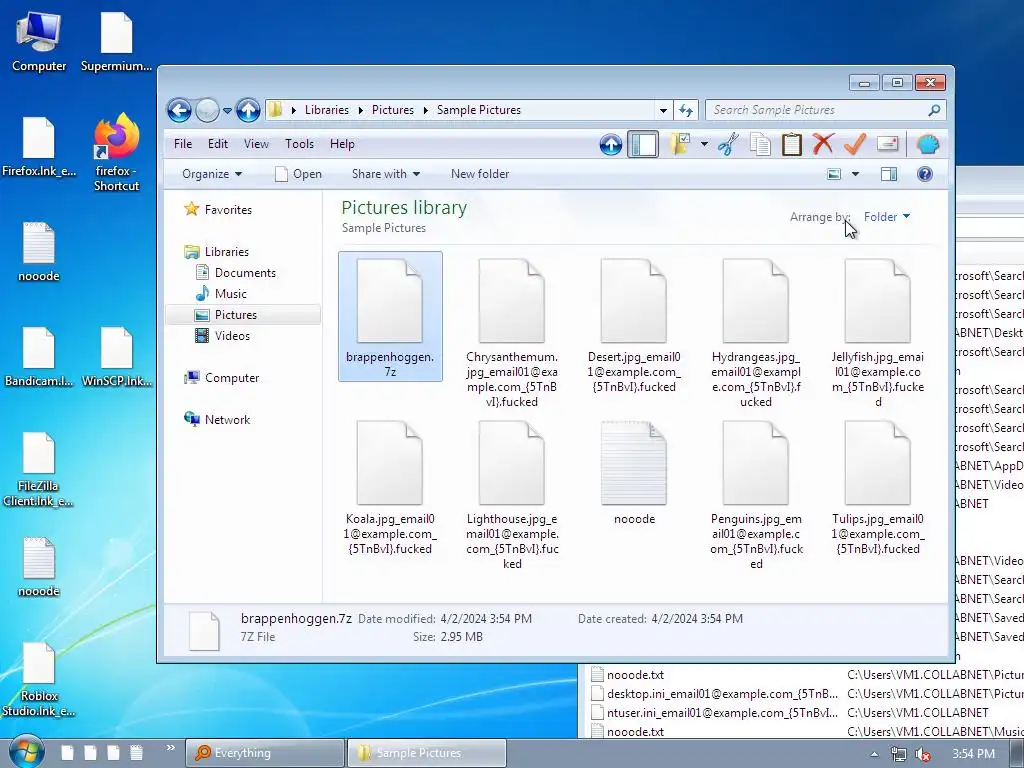Image resolution: width=1024 pixels, height=768 pixels.
Task: Click the Everything taskbar button
Action: pos(265,753)
